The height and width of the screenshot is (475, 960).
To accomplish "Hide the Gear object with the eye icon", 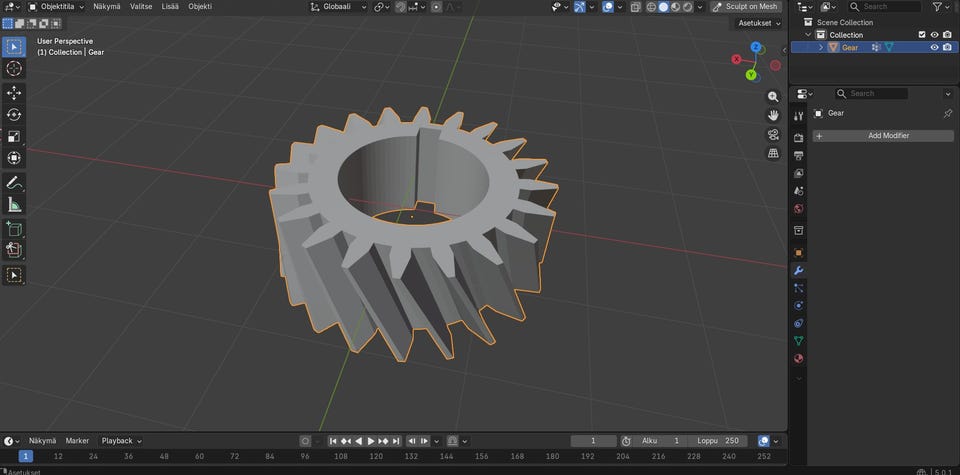I will pyautogui.click(x=934, y=47).
